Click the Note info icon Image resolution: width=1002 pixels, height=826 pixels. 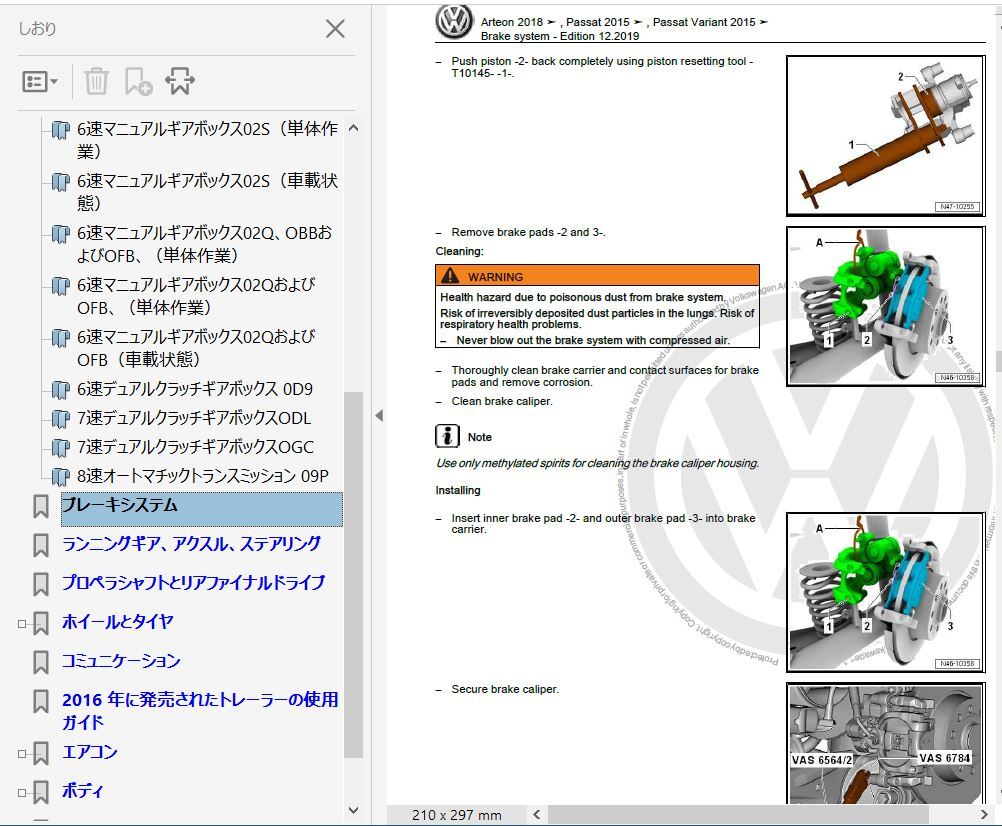pyautogui.click(x=447, y=436)
